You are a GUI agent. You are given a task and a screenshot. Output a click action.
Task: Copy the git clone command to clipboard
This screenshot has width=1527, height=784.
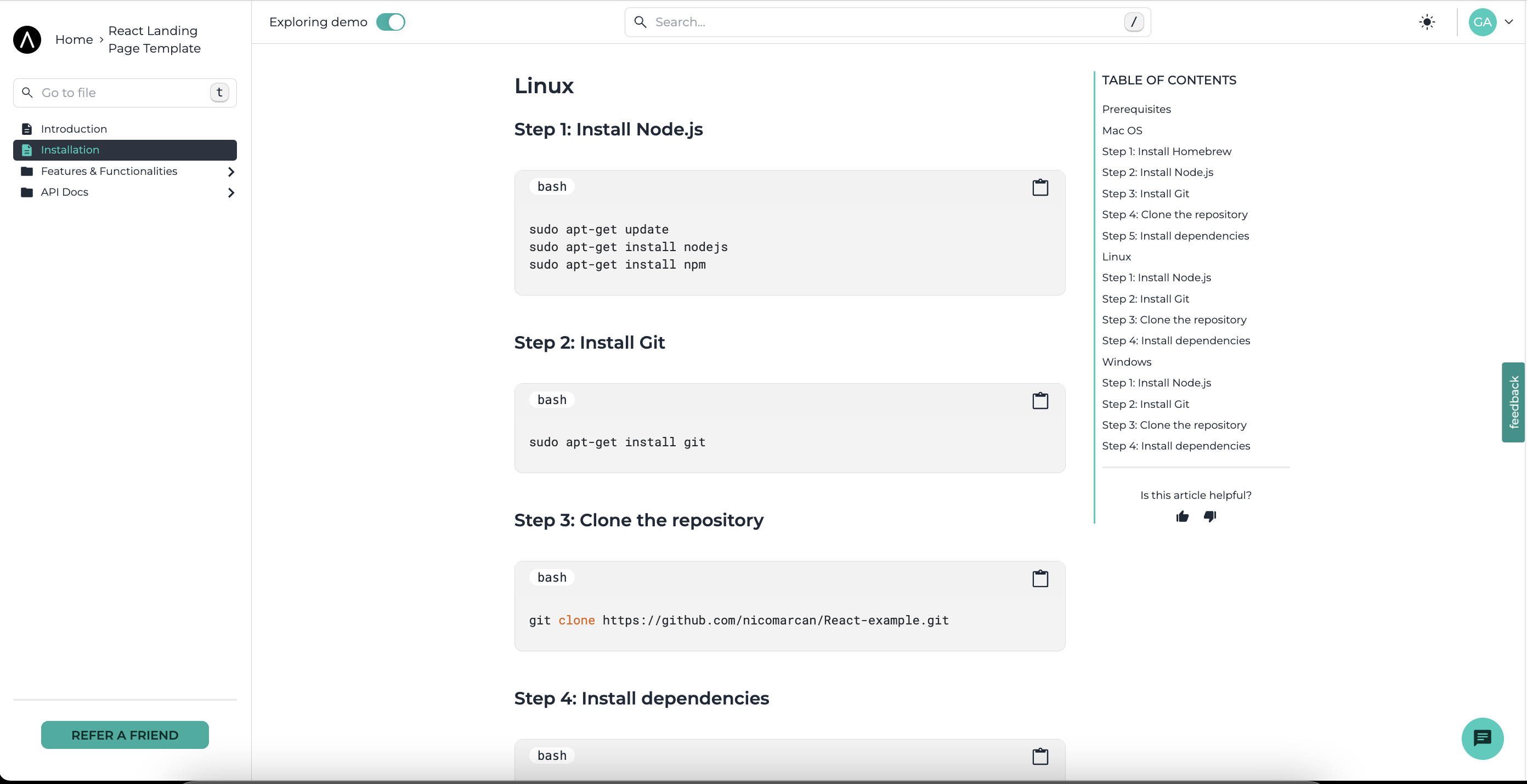pyautogui.click(x=1040, y=578)
